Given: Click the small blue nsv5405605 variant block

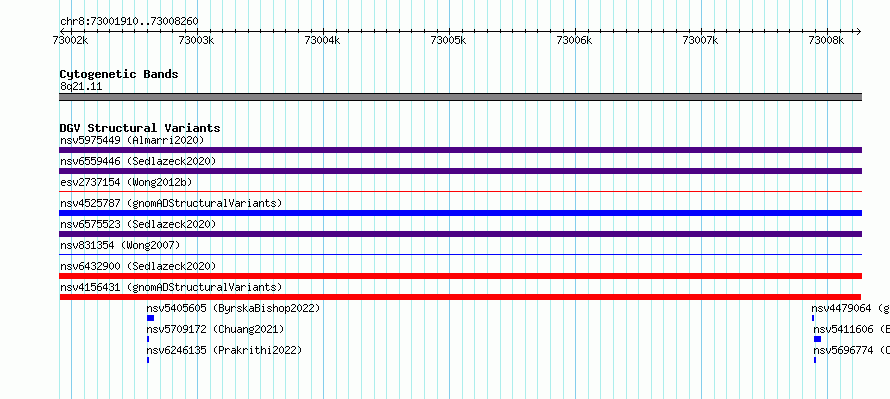Looking at the screenshot, I should pyautogui.click(x=150, y=318).
